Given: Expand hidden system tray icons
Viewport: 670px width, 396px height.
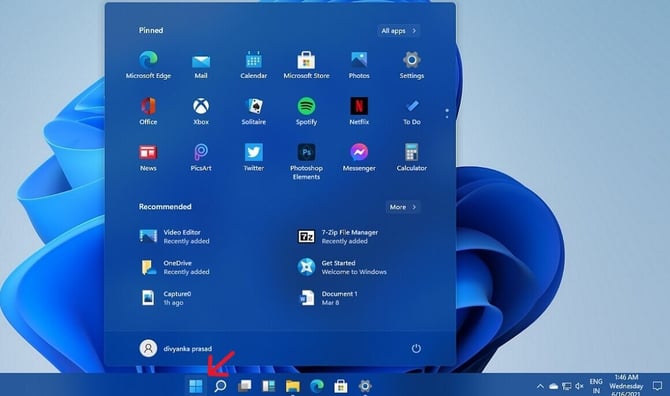Looking at the screenshot, I should tap(540, 386).
